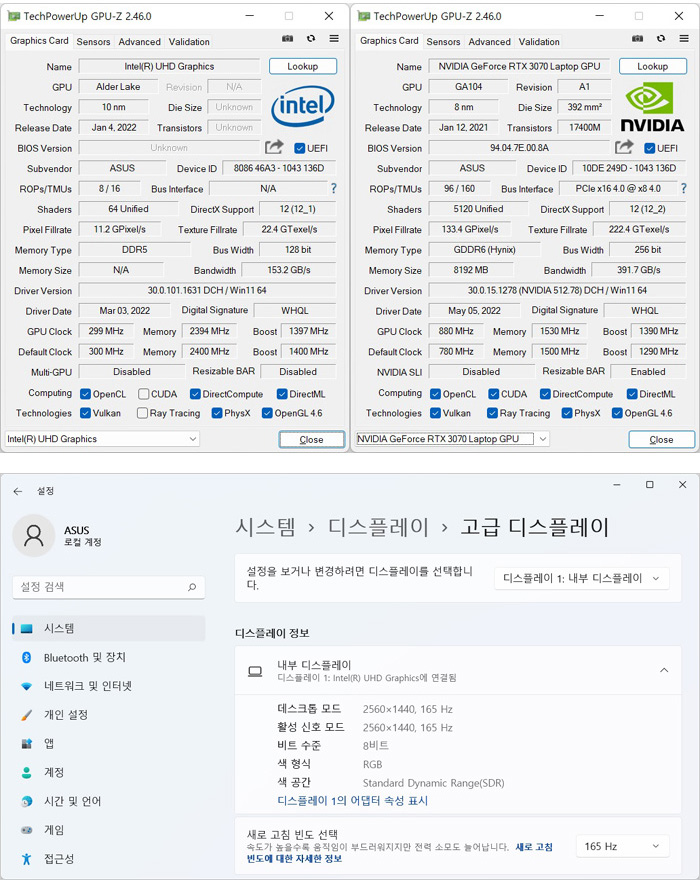Open 165 Hz refresh rate dropdown
The image size is (700, 884).
(x=622, y=846)
